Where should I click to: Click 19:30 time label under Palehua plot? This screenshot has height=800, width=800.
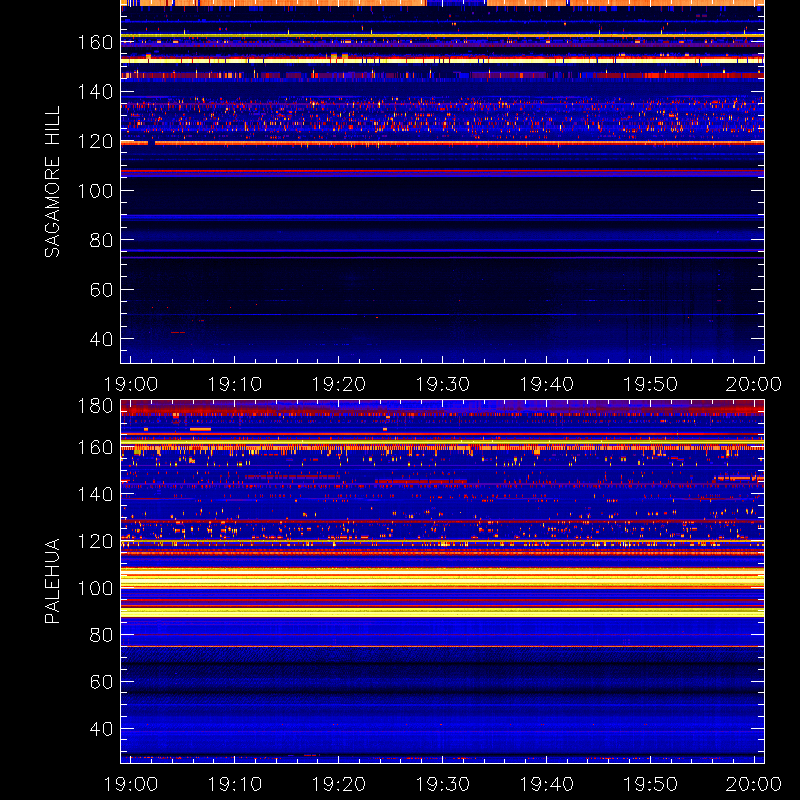(x=443, y=784)
